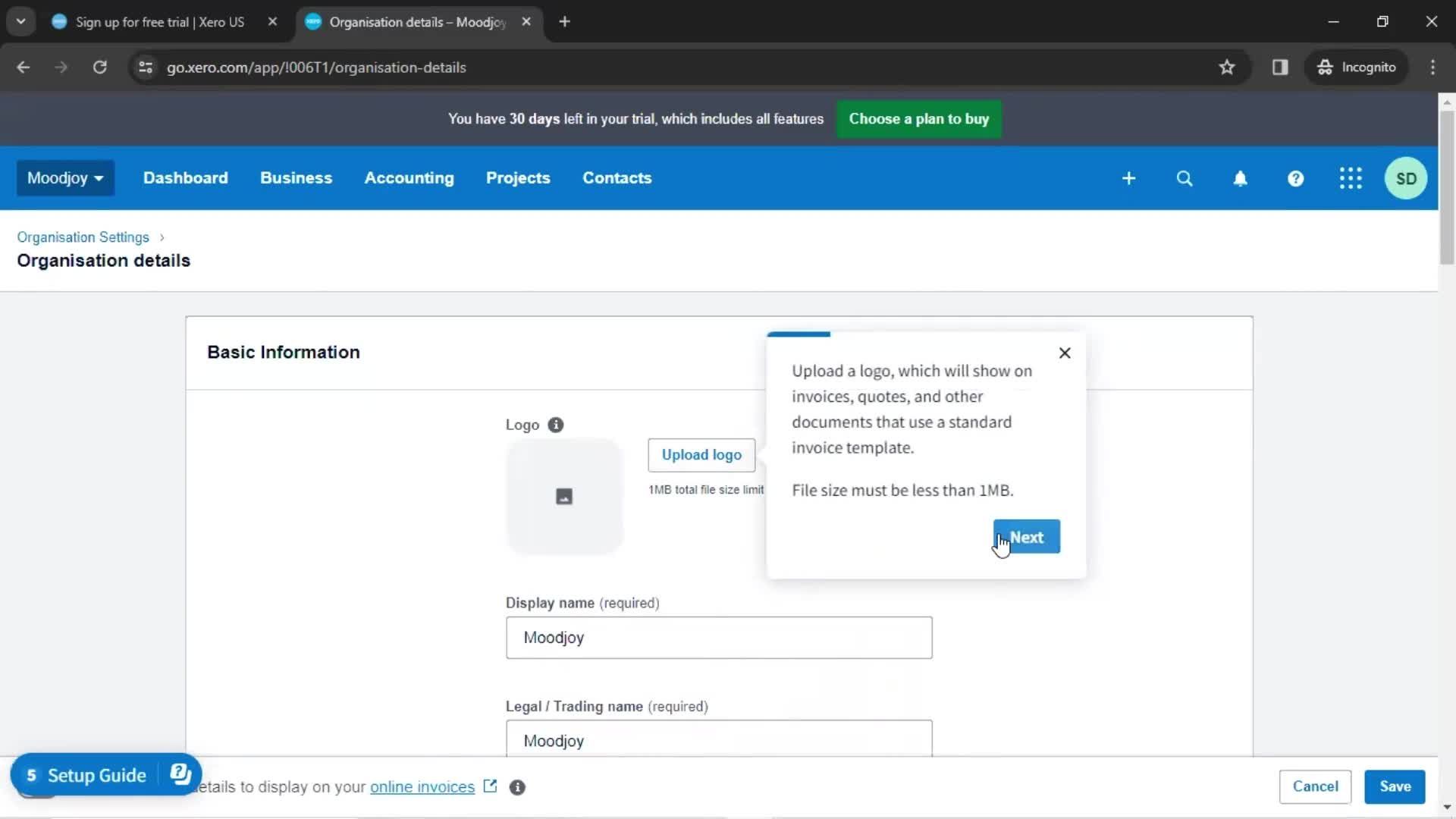This screenshot has width=1456, height=819.
Task: Close the Organisation details tab
Action: tap(526, 22)
